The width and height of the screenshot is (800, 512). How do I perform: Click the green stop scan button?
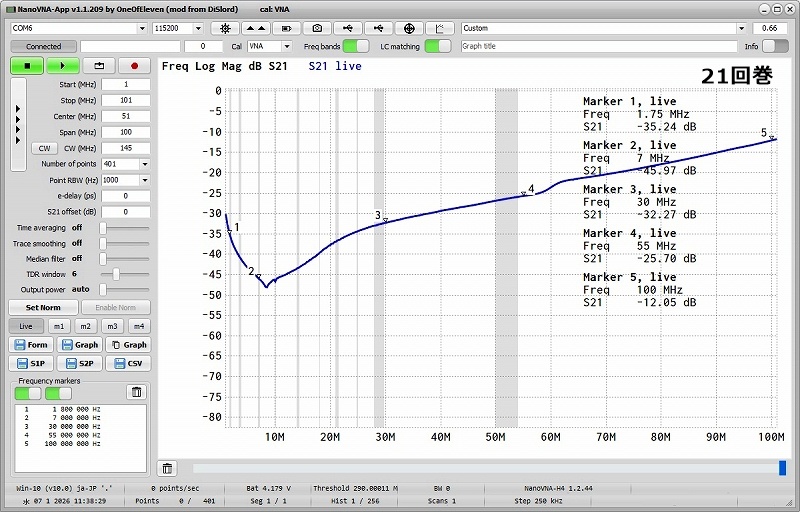pos(26,65)
